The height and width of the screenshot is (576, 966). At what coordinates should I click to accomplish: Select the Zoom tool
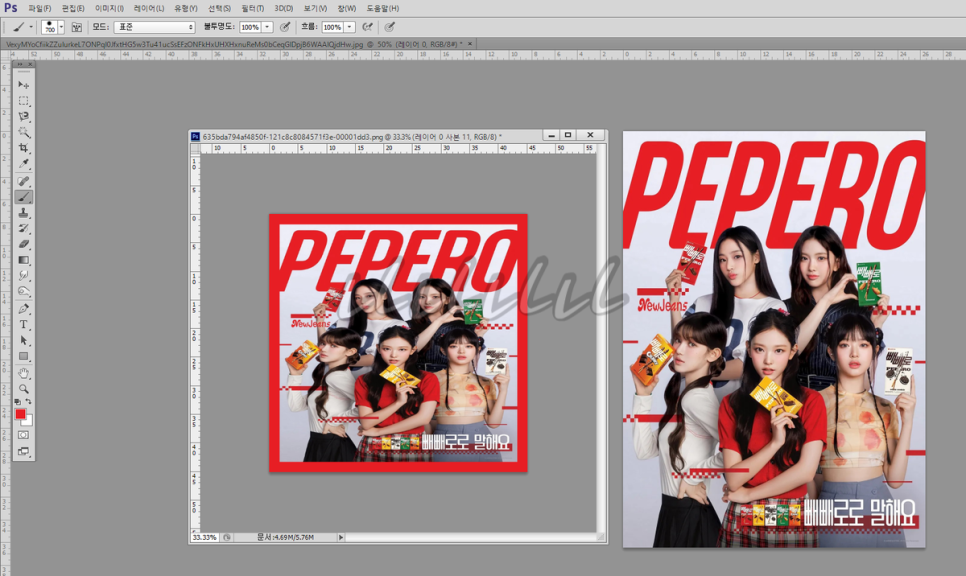point(23,389)
